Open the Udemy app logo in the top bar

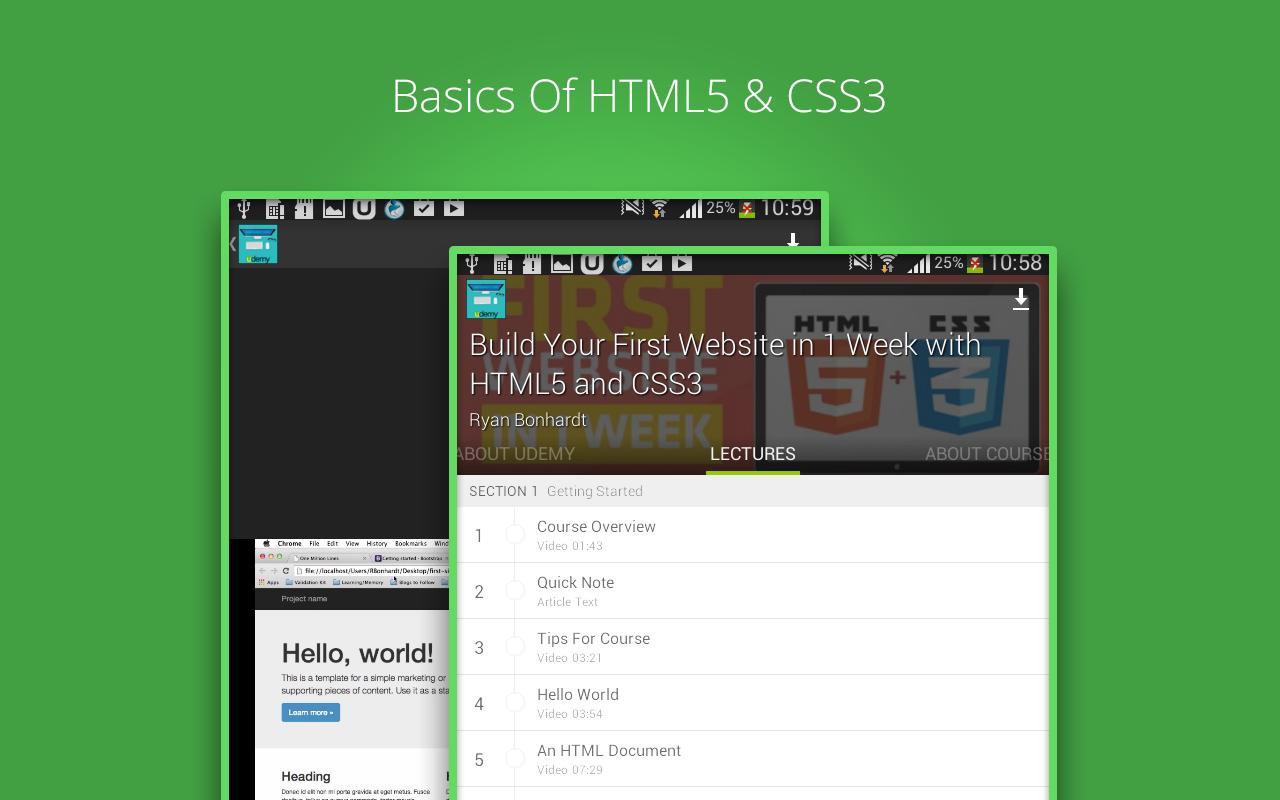click(485, 298)
